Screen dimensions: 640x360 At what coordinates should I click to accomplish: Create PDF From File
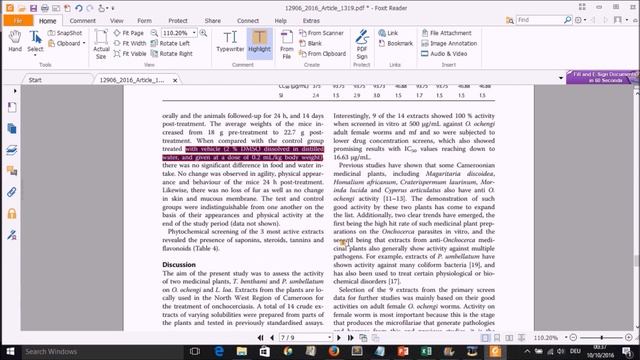287,44
